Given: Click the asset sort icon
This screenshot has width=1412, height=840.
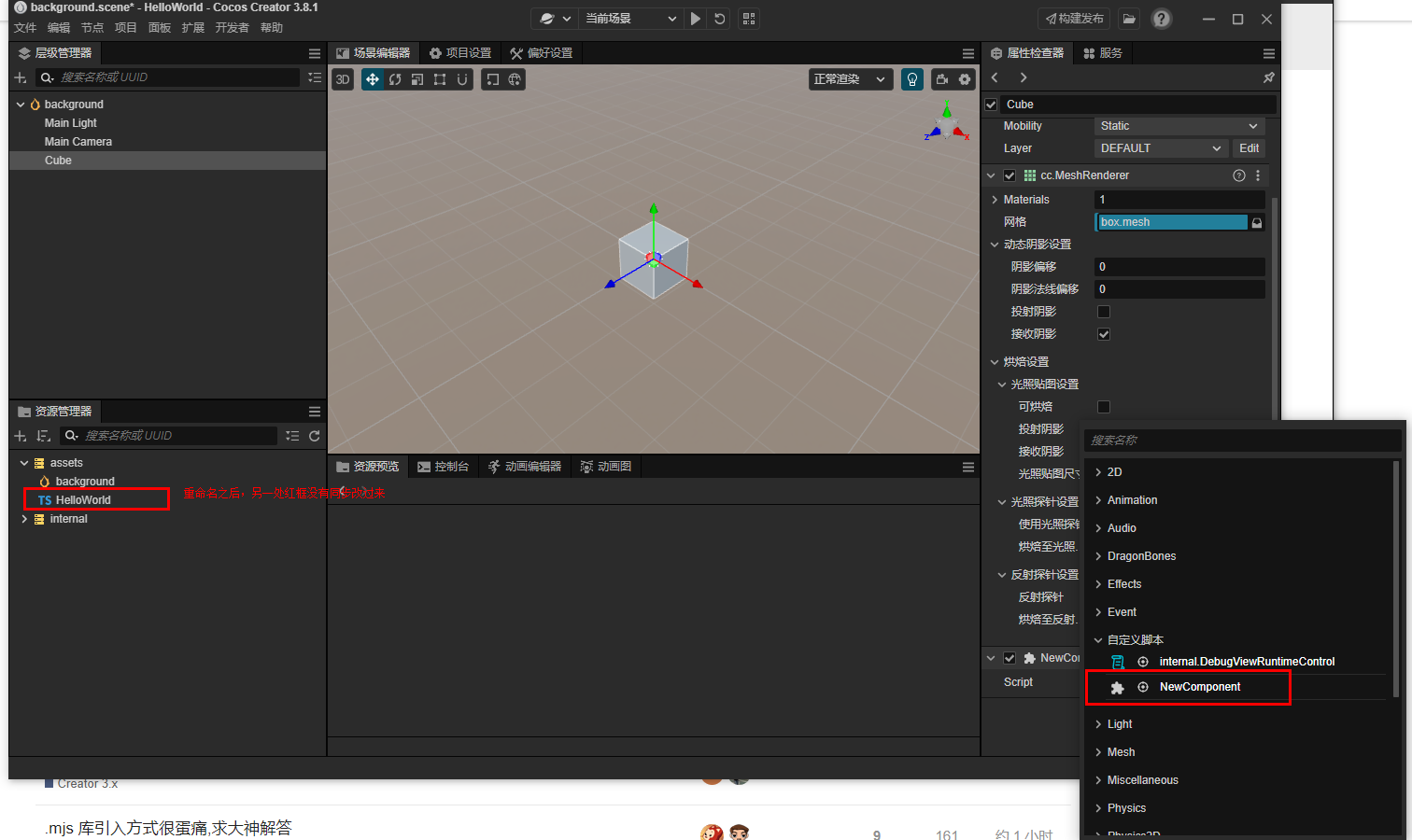Looking at the screenshot, I should point(43,436).
